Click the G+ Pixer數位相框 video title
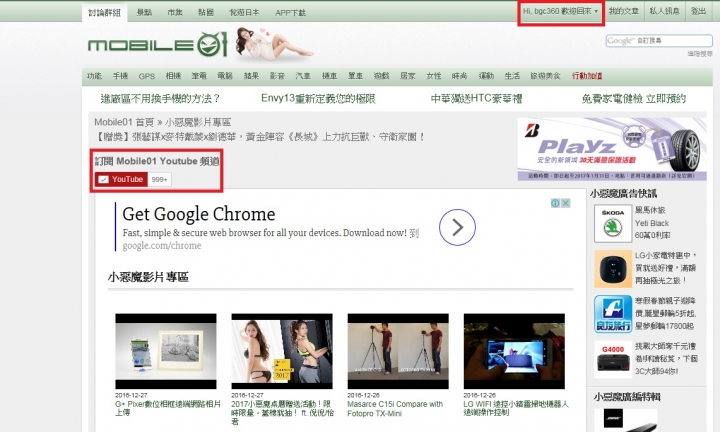720x432 pixels. pyautogui.click(x=168, y=408)
